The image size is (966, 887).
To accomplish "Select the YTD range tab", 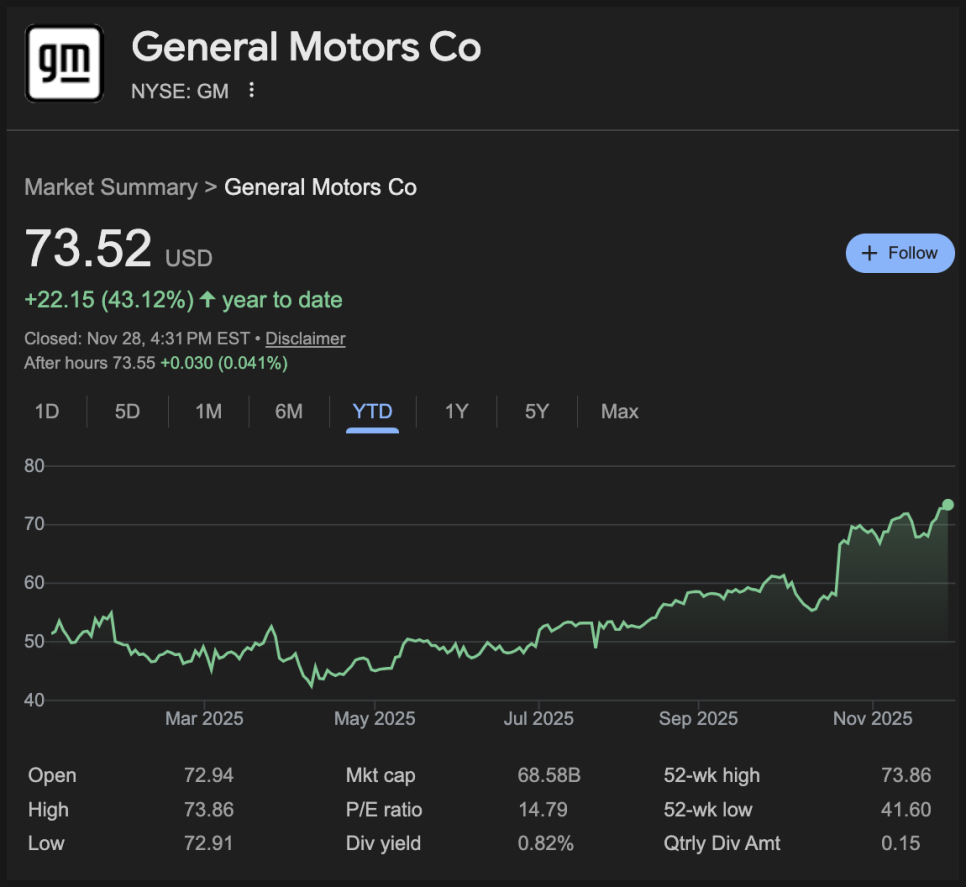I will click(x=372, y=412).
